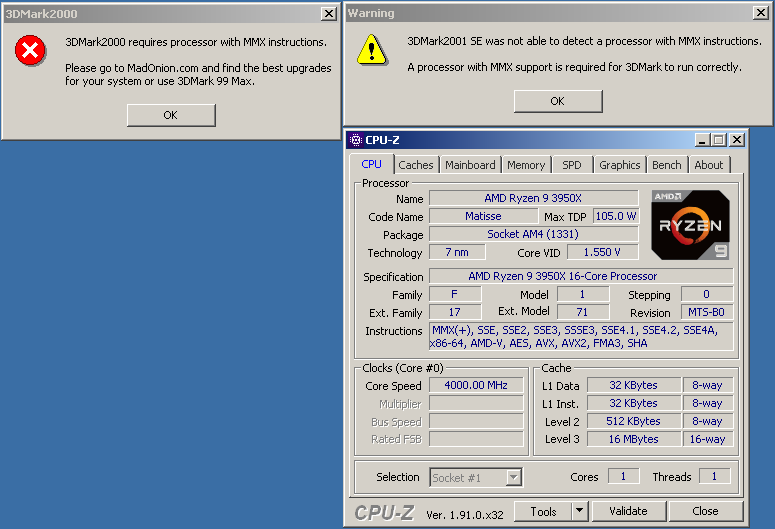Switch to the Graphics tab

tap(620, 165)
